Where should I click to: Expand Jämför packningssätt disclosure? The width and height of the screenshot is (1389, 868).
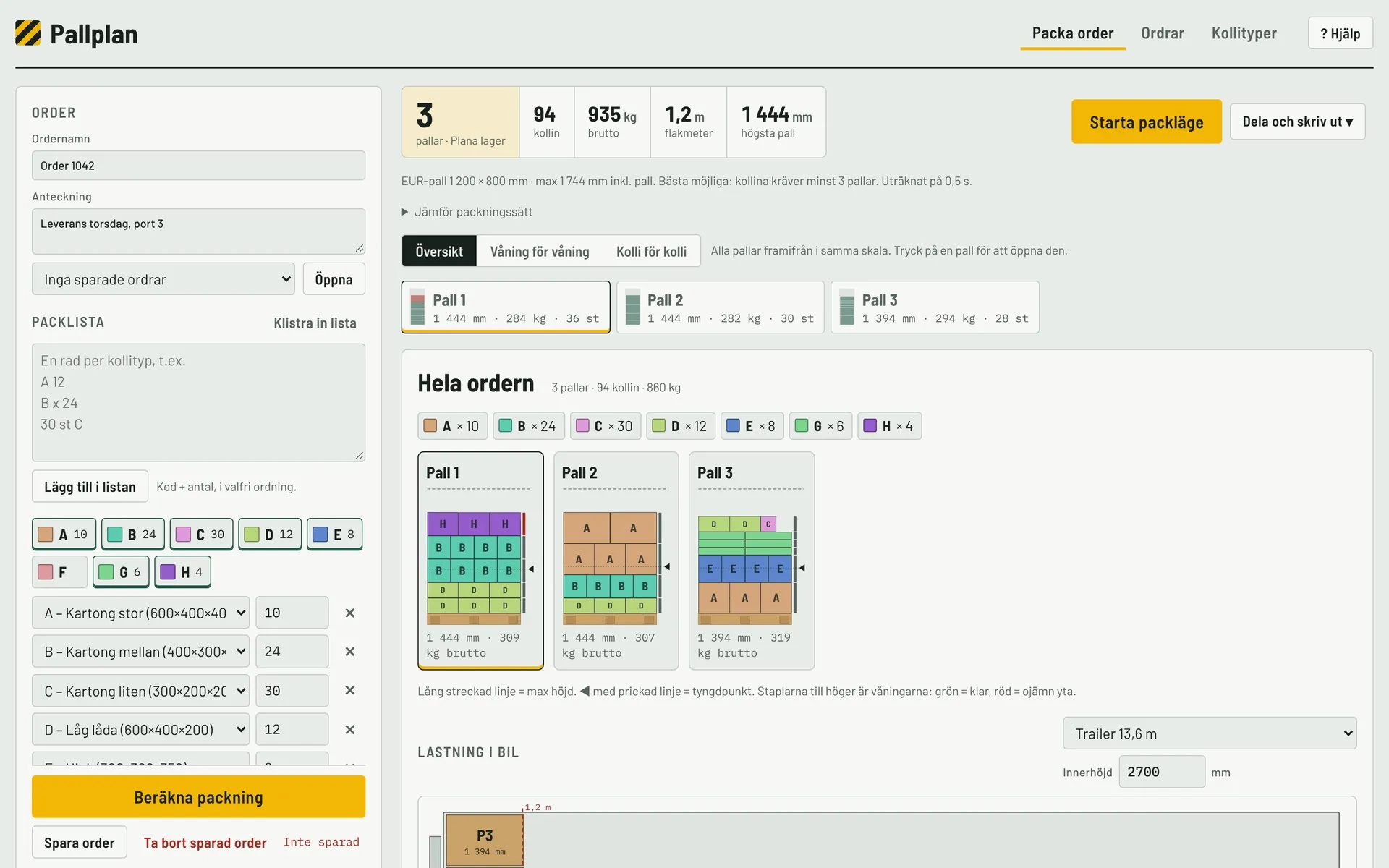click(x=467, y=212)
